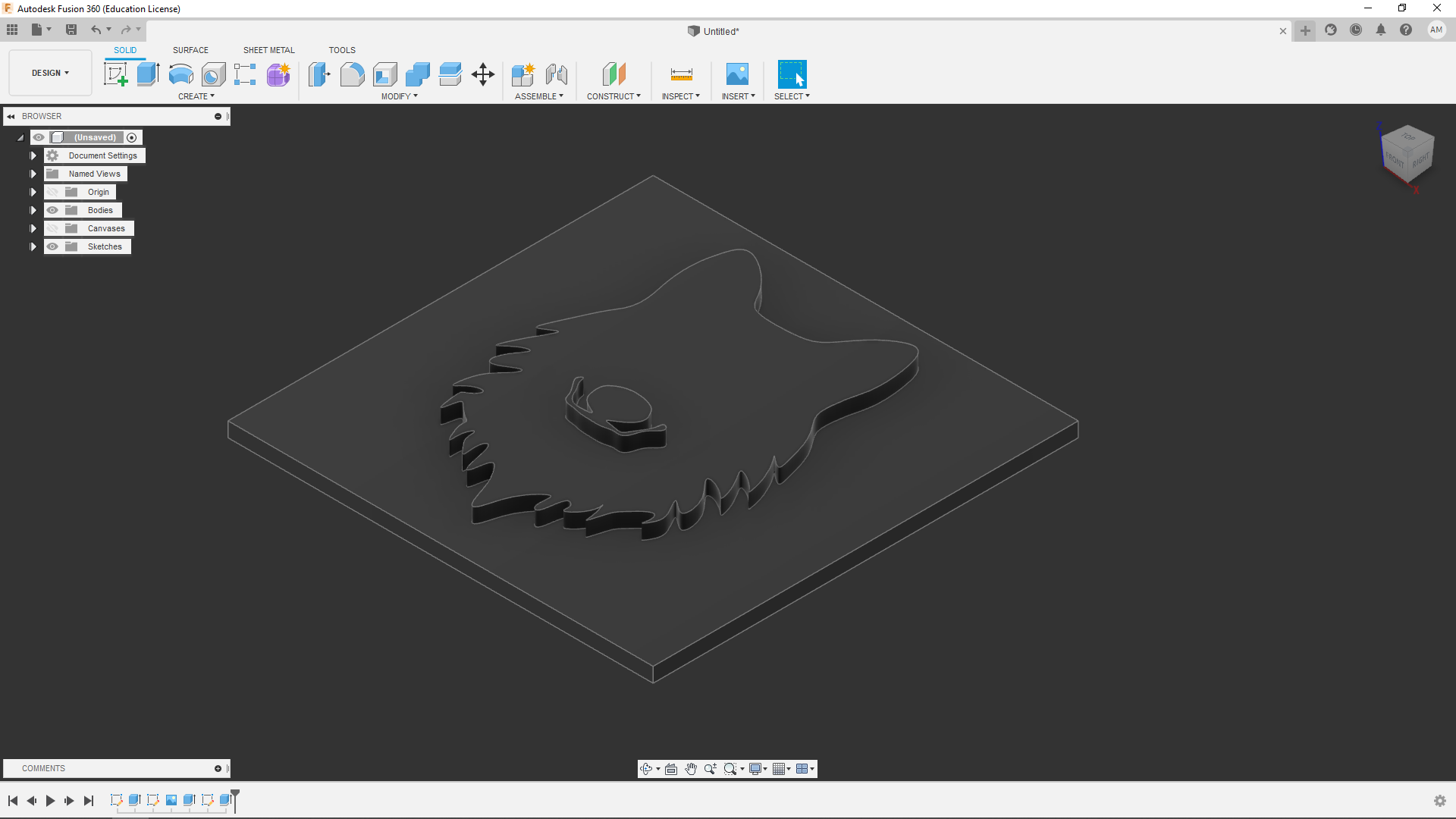Click the display settings toolbar icon
Viewport: 1456px width, 819px height.
756,768
